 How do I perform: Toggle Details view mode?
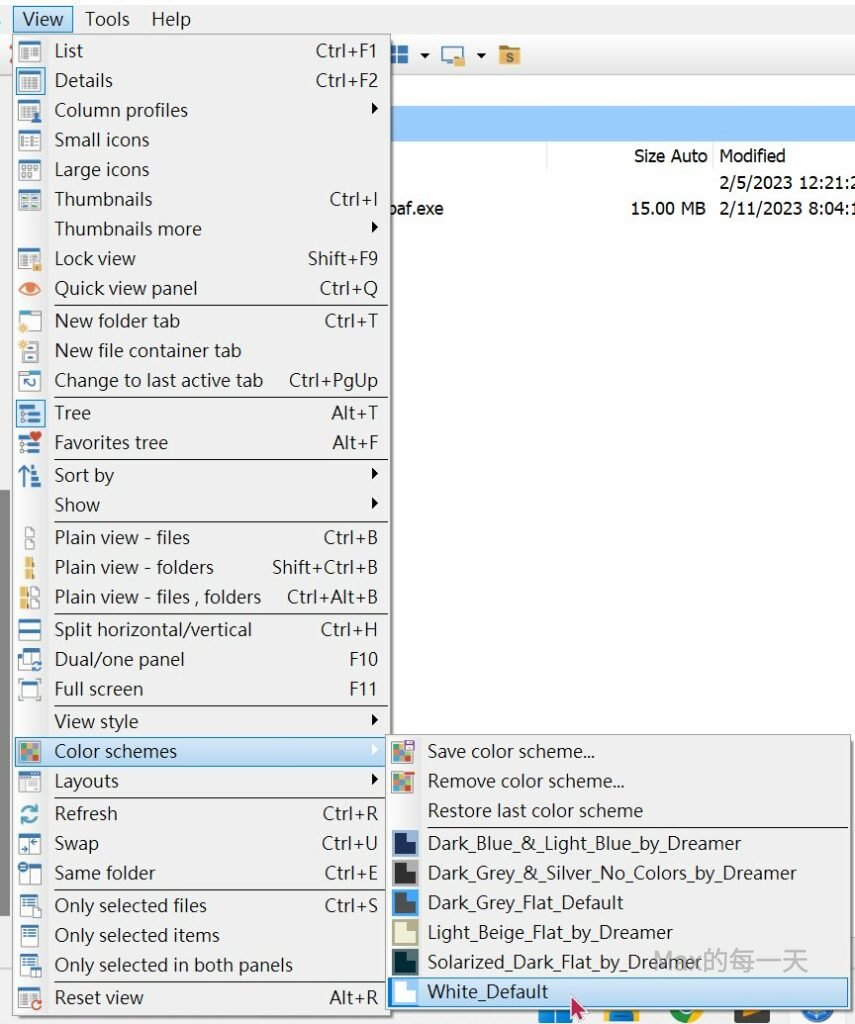click(83, 81)
